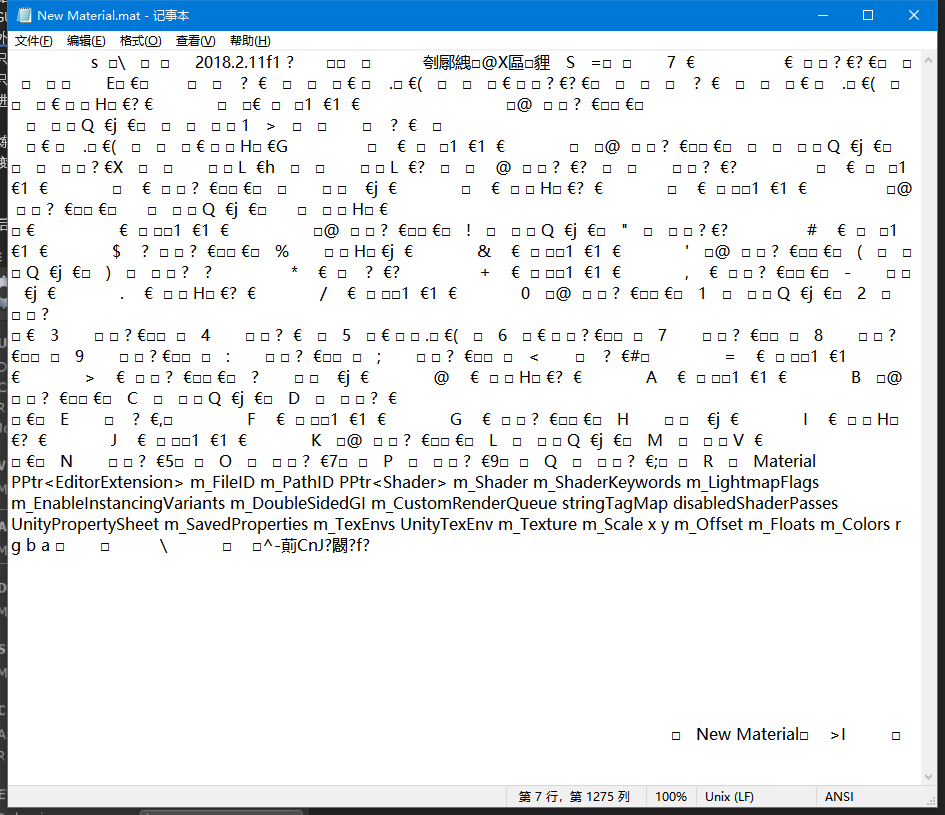Open the 文件(F) menu
The width and height of the screenshot is (945, 815).
34,41
